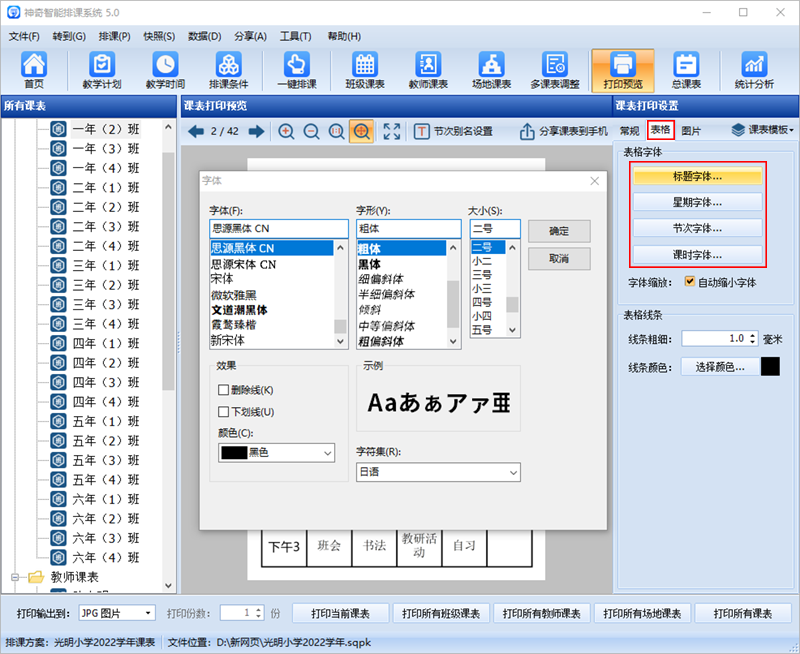Go to next page with right arrow
Viewport: 800px width, 654px height.
[256, 132]
